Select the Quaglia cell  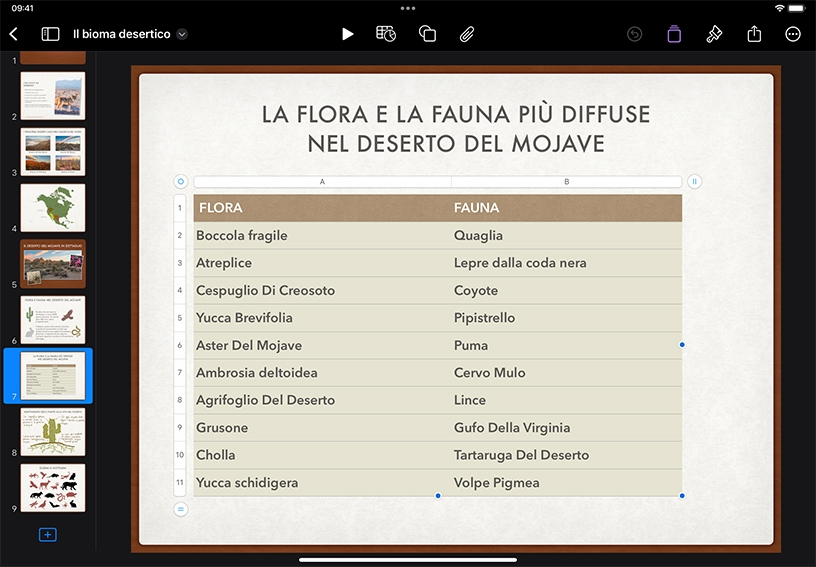click(567, 236)
